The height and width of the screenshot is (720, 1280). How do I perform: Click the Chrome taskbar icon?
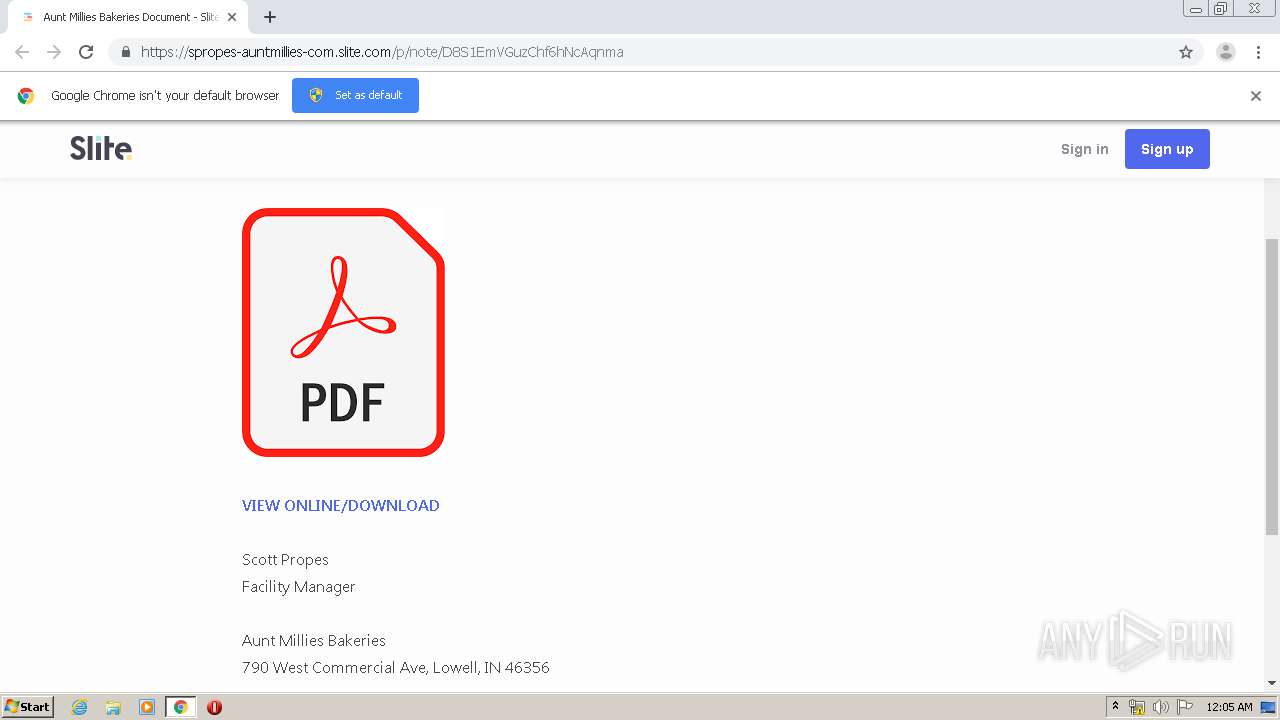click(180, 707)
